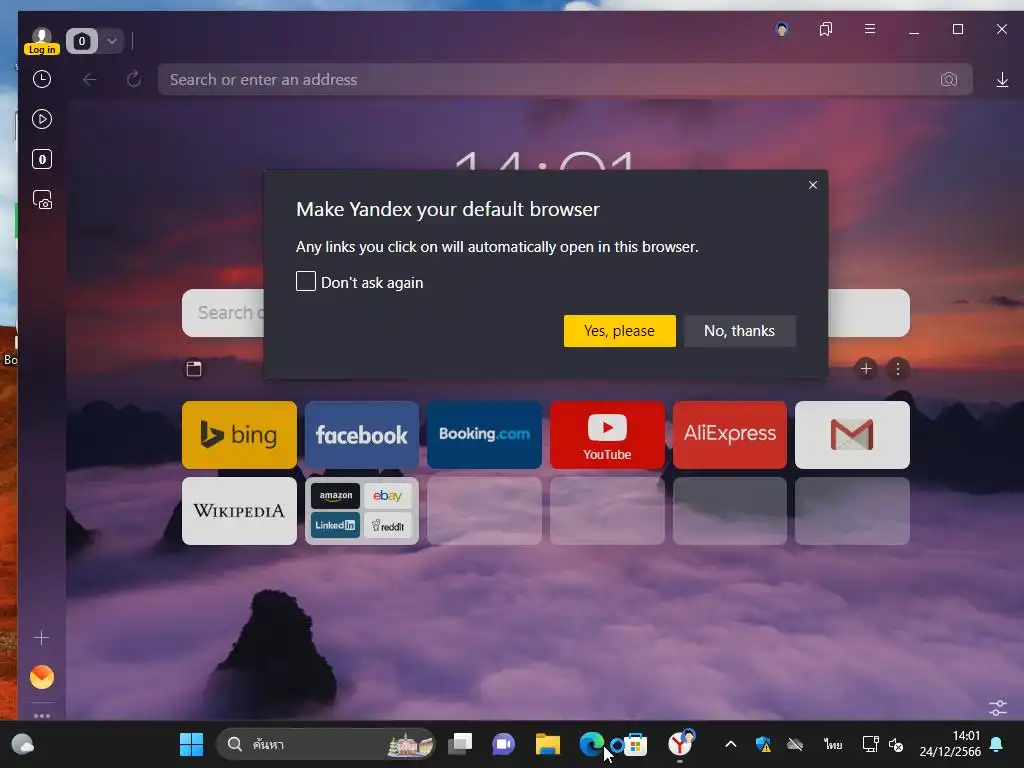Go back with the left arrow
The image size is (1024, 768).
[x=89, y=80]
